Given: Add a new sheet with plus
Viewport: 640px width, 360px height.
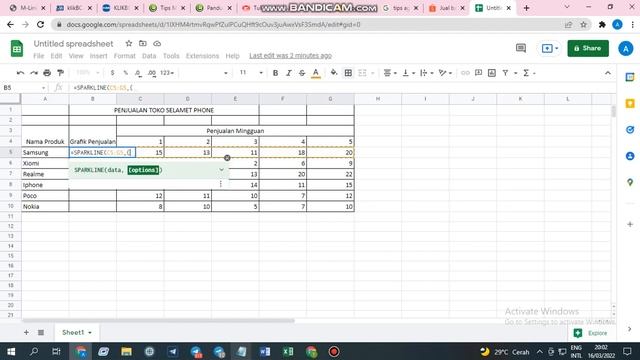Looking at the screenshot, I should coord(26,333).
